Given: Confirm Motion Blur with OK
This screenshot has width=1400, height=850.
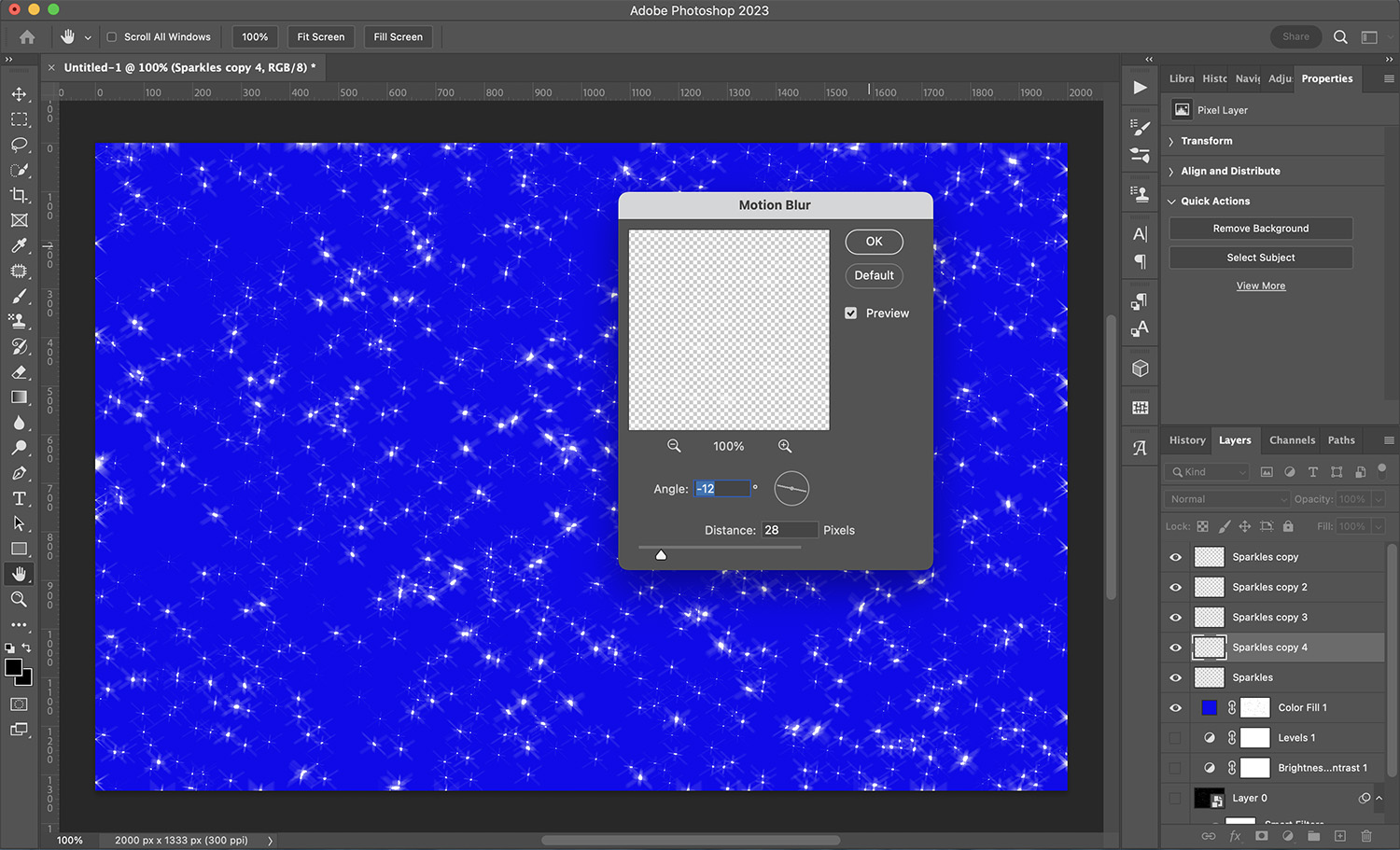Looking at the screenshot, I should tap(874, 242).
